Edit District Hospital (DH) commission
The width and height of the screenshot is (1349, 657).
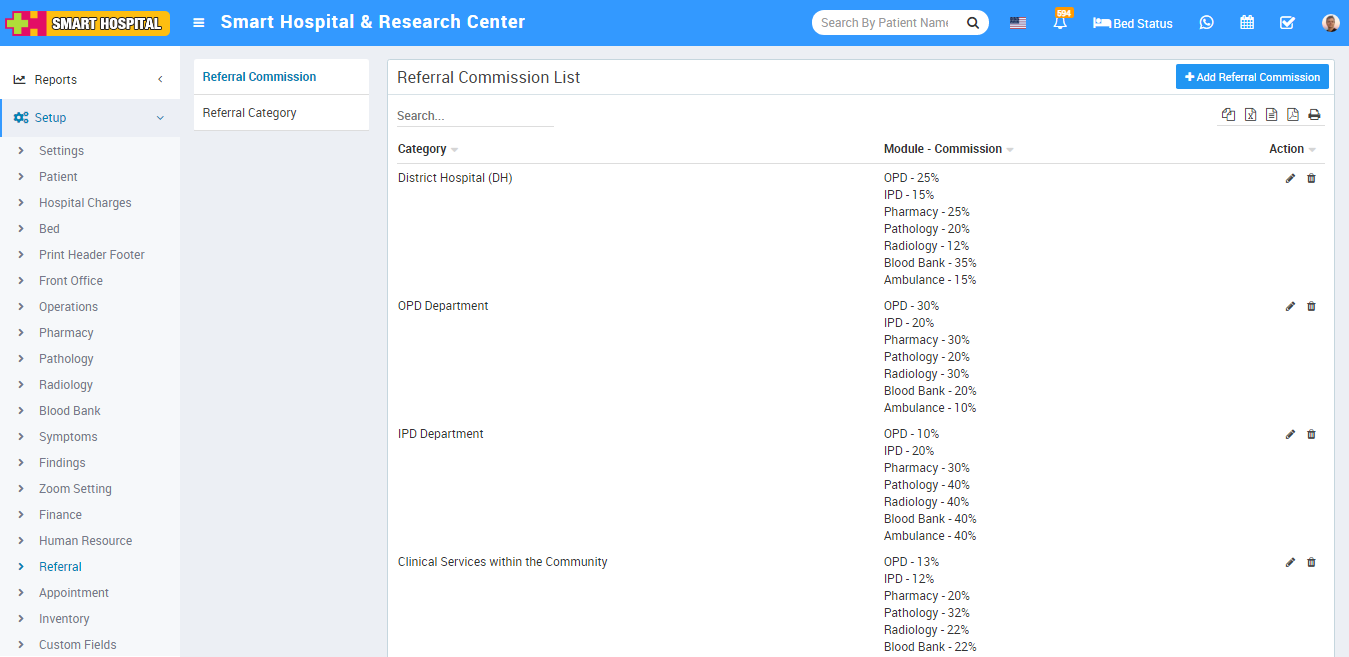[1290, 179]
